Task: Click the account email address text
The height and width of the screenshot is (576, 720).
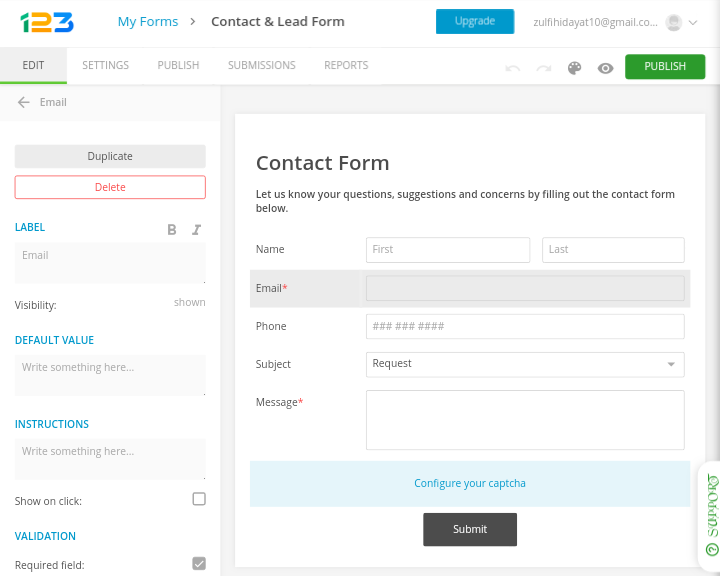Action: click(595, 23)
